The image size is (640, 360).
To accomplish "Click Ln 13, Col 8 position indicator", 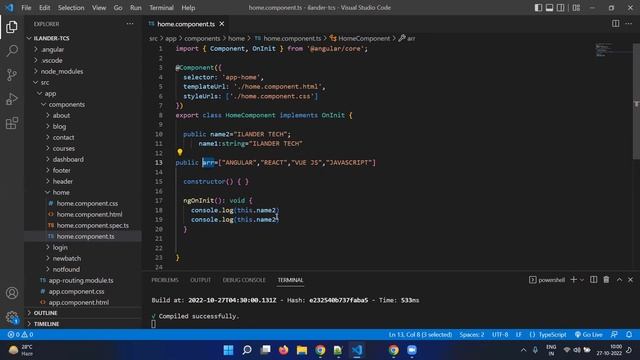I will pos(420,334).
